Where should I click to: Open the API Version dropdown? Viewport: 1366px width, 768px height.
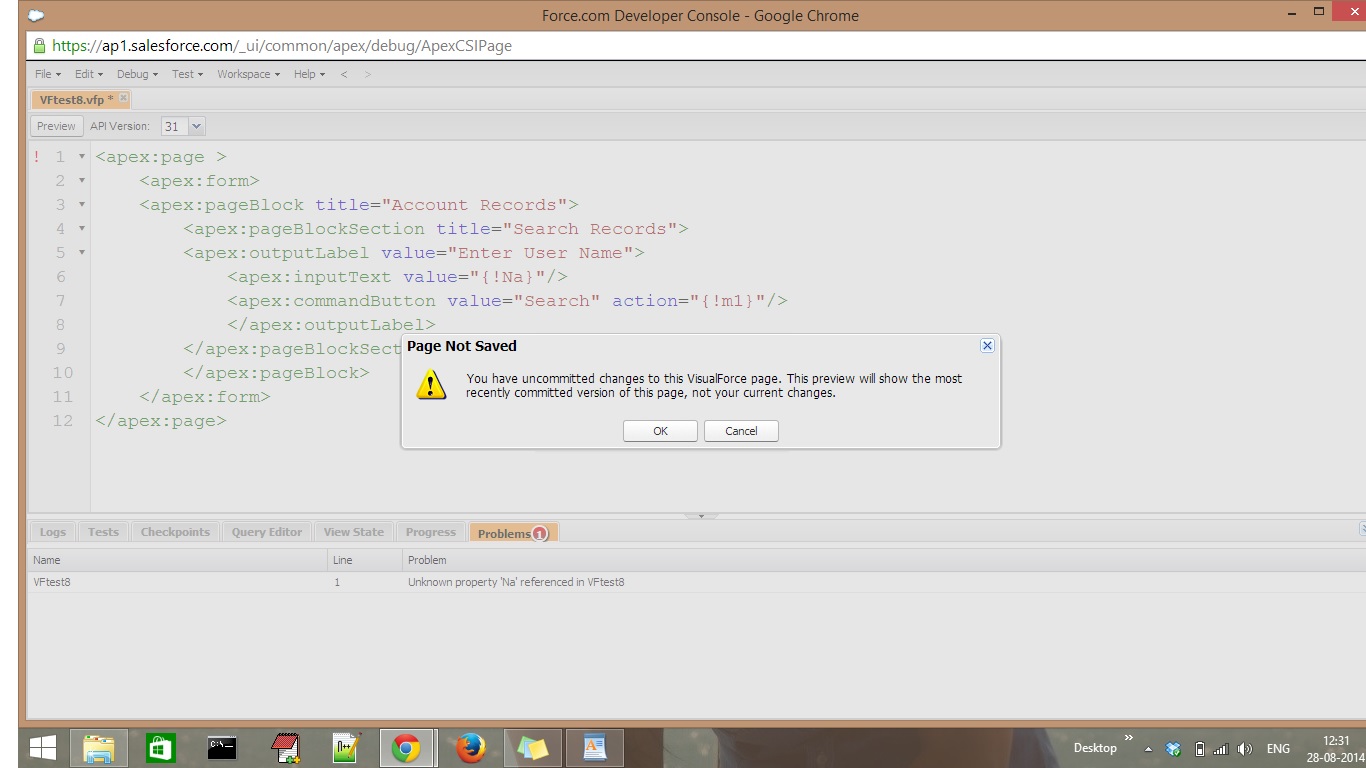pos(196,126)
